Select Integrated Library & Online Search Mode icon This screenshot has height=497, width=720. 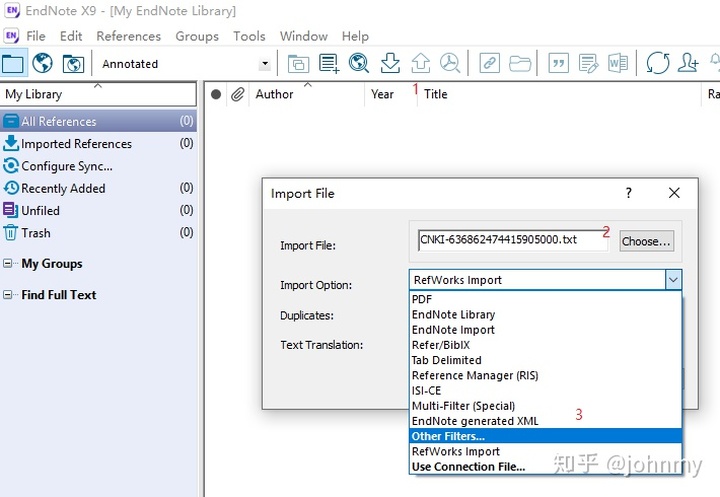(73, 64)
